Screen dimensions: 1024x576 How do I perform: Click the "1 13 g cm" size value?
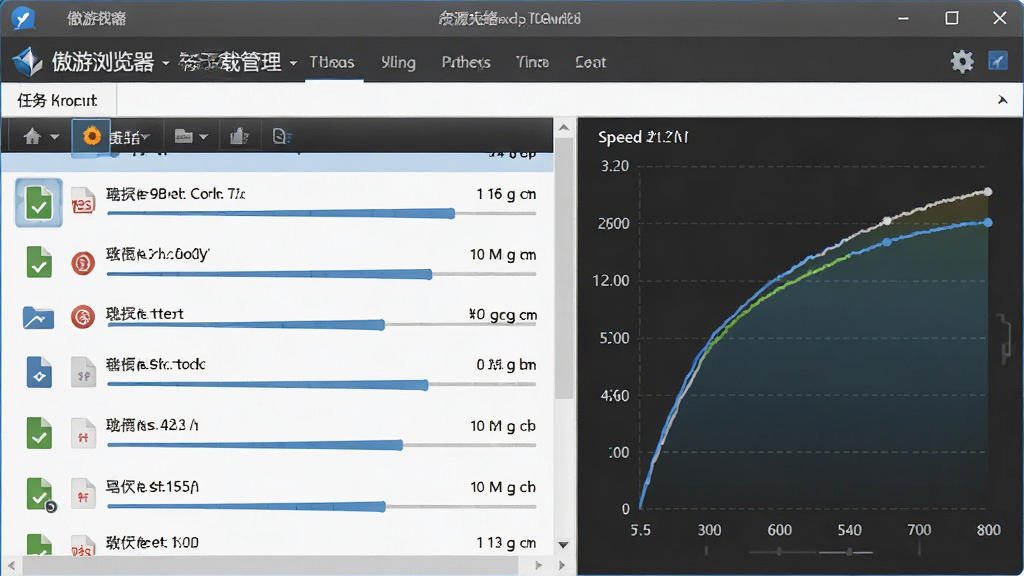click(506, 543)
